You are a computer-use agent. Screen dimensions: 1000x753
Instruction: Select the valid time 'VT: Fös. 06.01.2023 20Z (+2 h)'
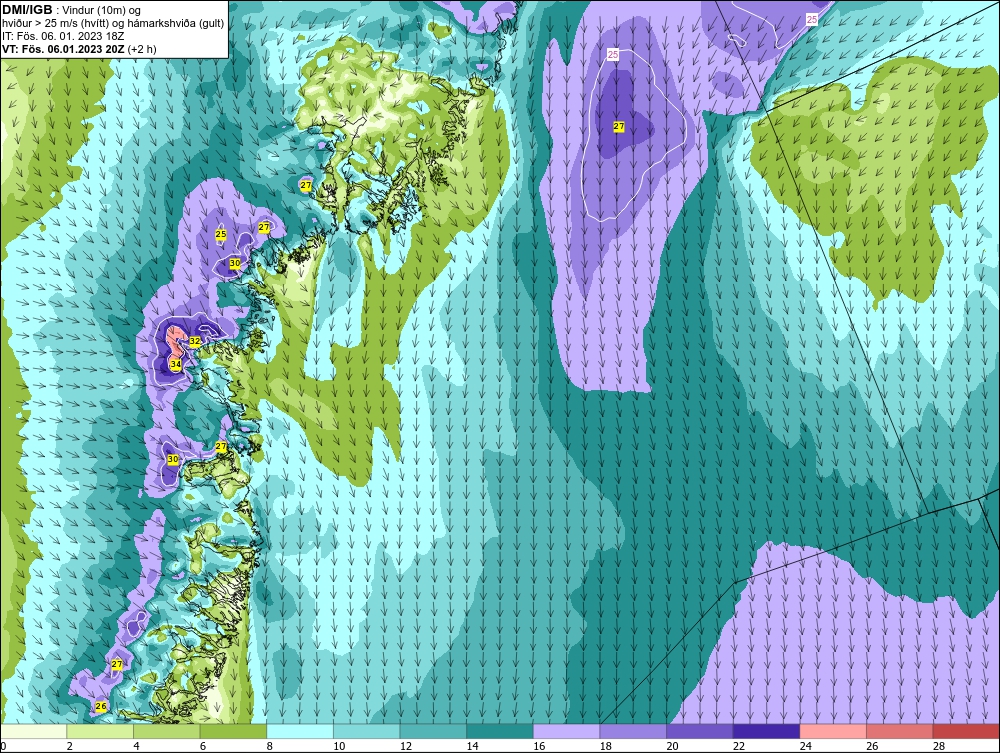point(79,48)
